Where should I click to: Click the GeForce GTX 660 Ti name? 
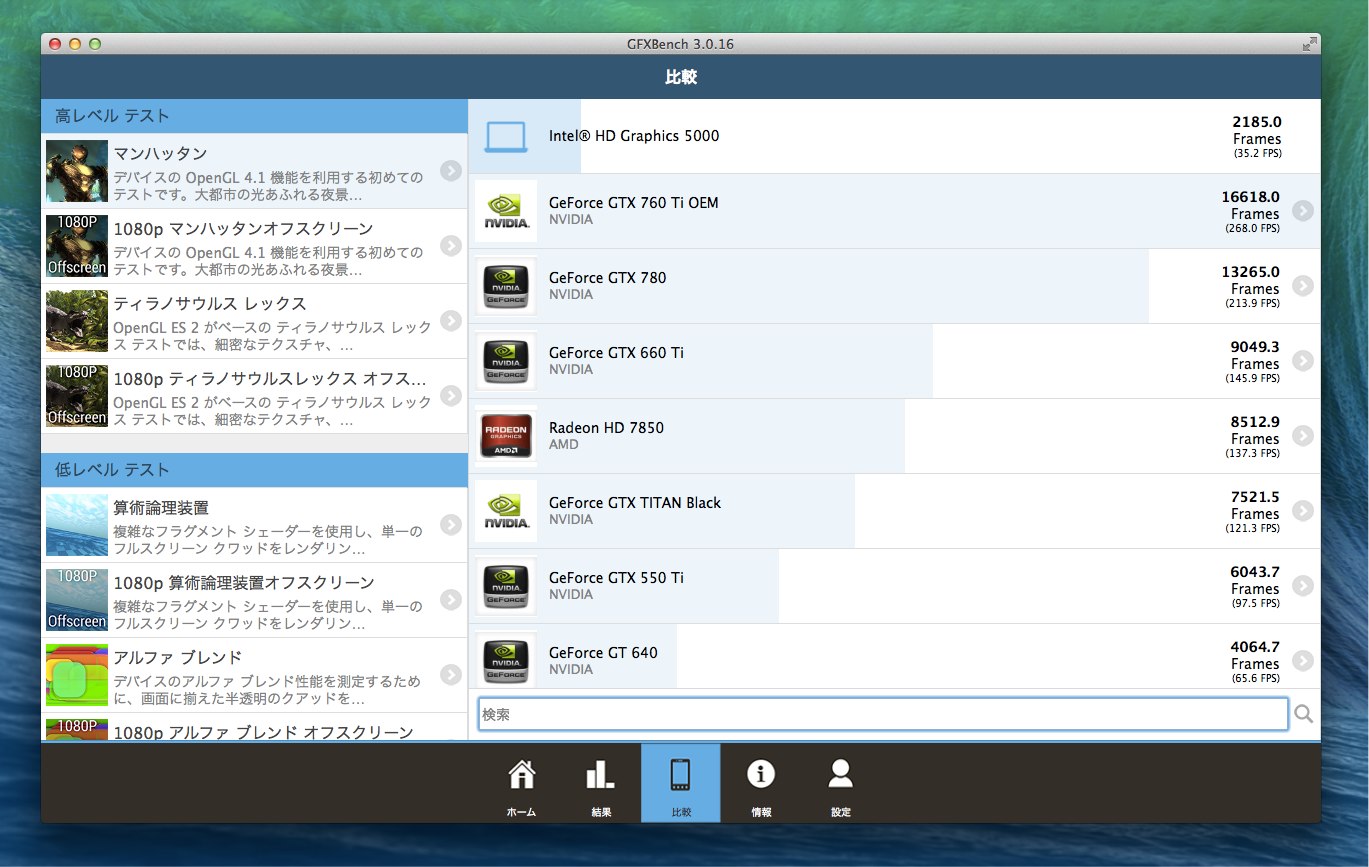click(617, 353)
